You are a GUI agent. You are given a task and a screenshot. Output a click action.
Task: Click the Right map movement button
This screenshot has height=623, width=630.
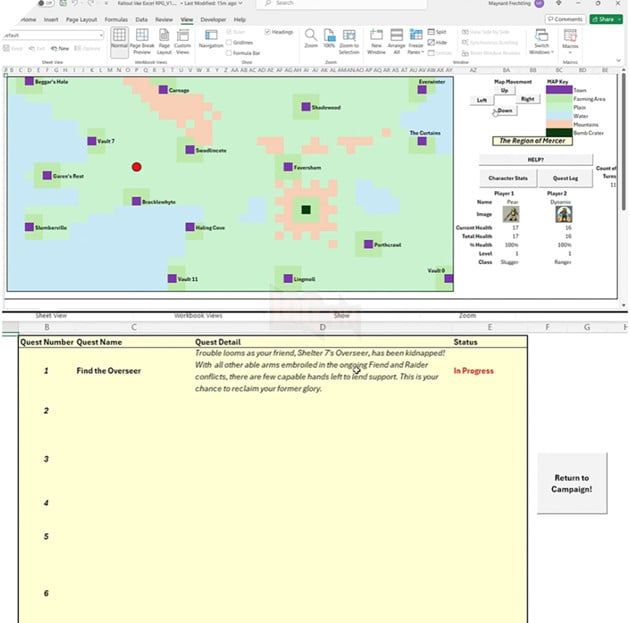528,99
